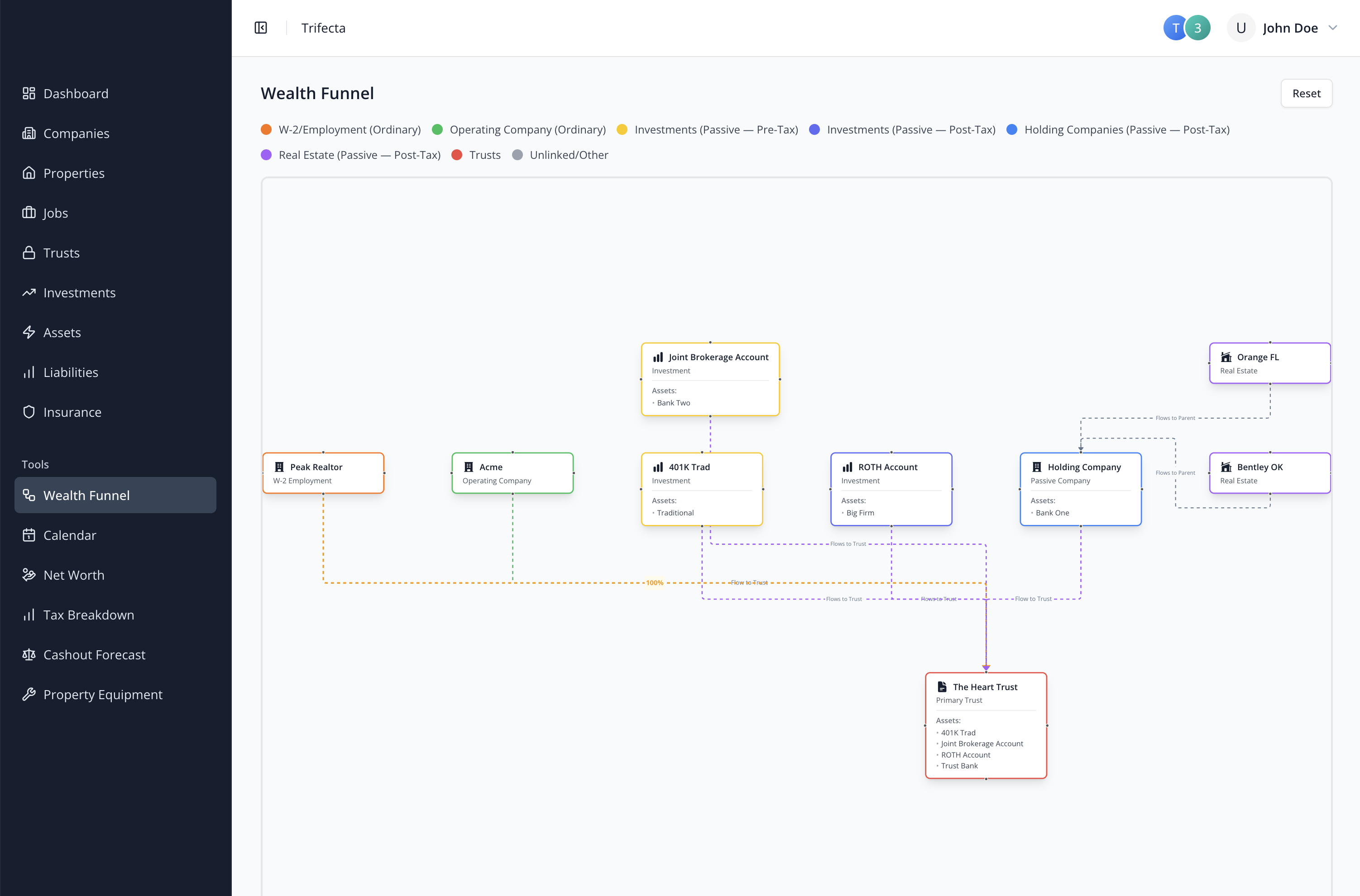1360x896 pixels.
Task: Click the Net Worth coins icon
Action: pos(29,575)
